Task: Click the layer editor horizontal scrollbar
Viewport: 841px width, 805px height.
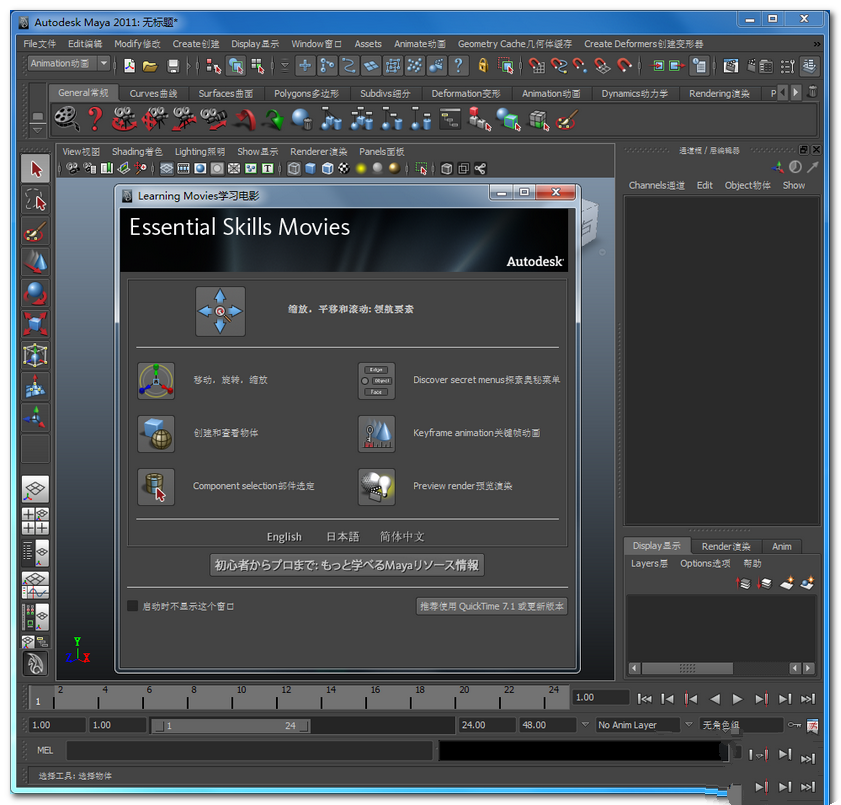Action: click(687, 668)
